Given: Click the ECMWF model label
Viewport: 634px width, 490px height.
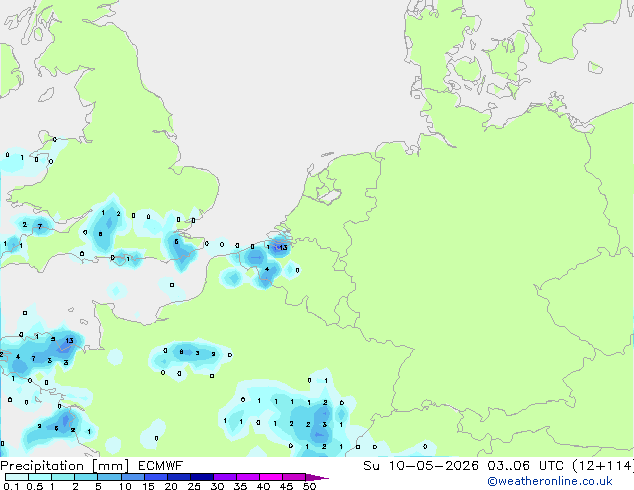Looking at the screenshot, I should click(x=161, y=466).
